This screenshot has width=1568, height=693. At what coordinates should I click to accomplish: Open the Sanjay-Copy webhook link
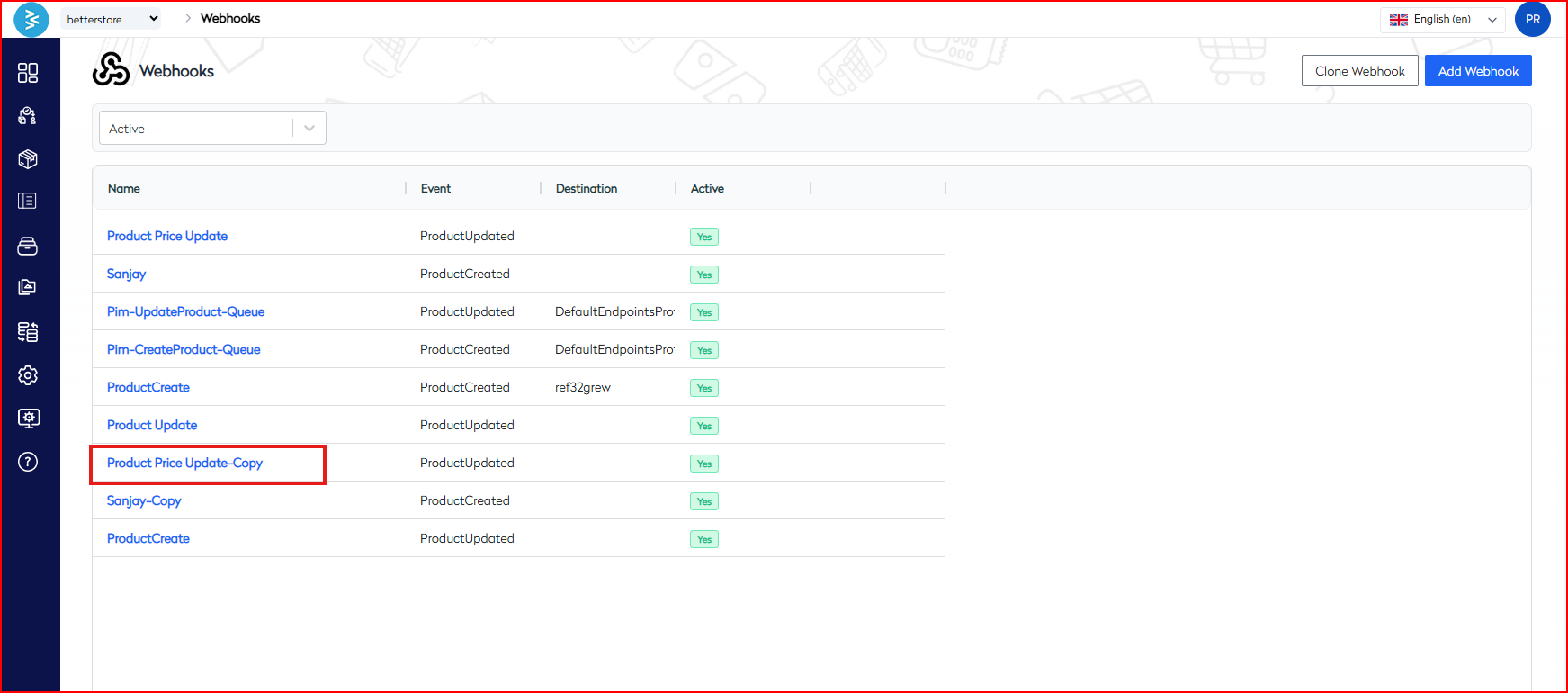(x=144, y=500)
